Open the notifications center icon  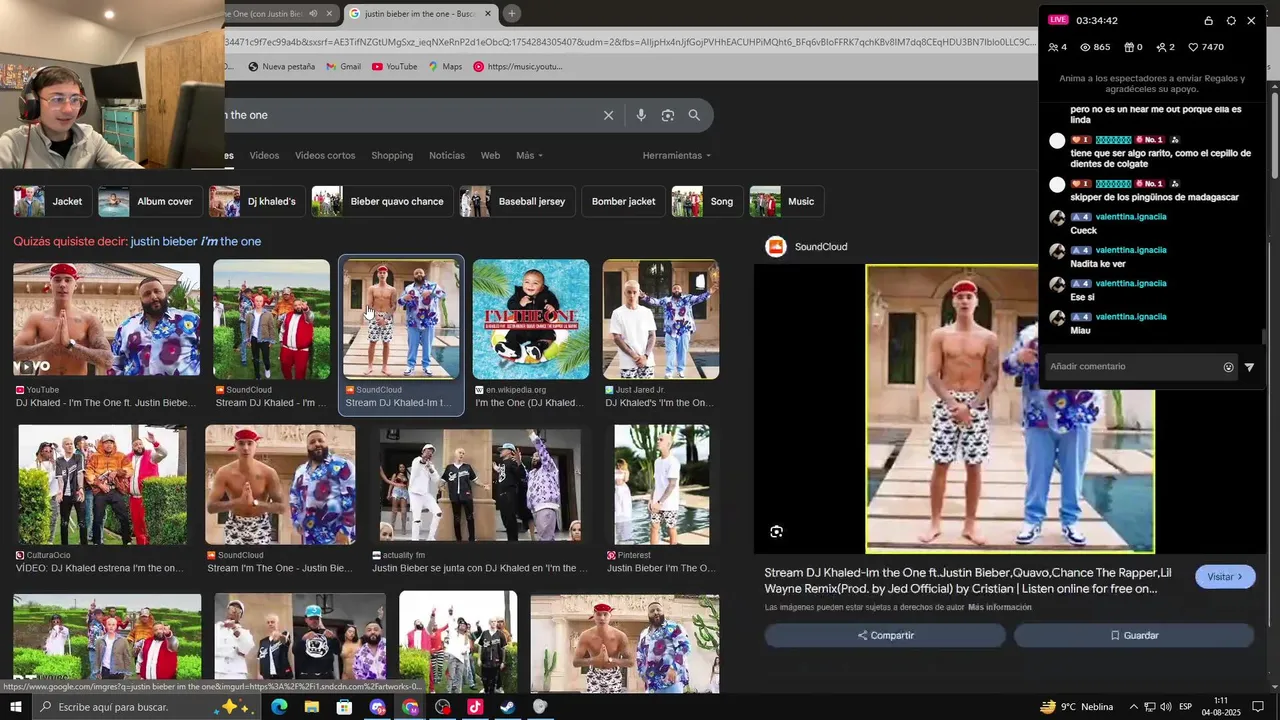pos(1260,707)
